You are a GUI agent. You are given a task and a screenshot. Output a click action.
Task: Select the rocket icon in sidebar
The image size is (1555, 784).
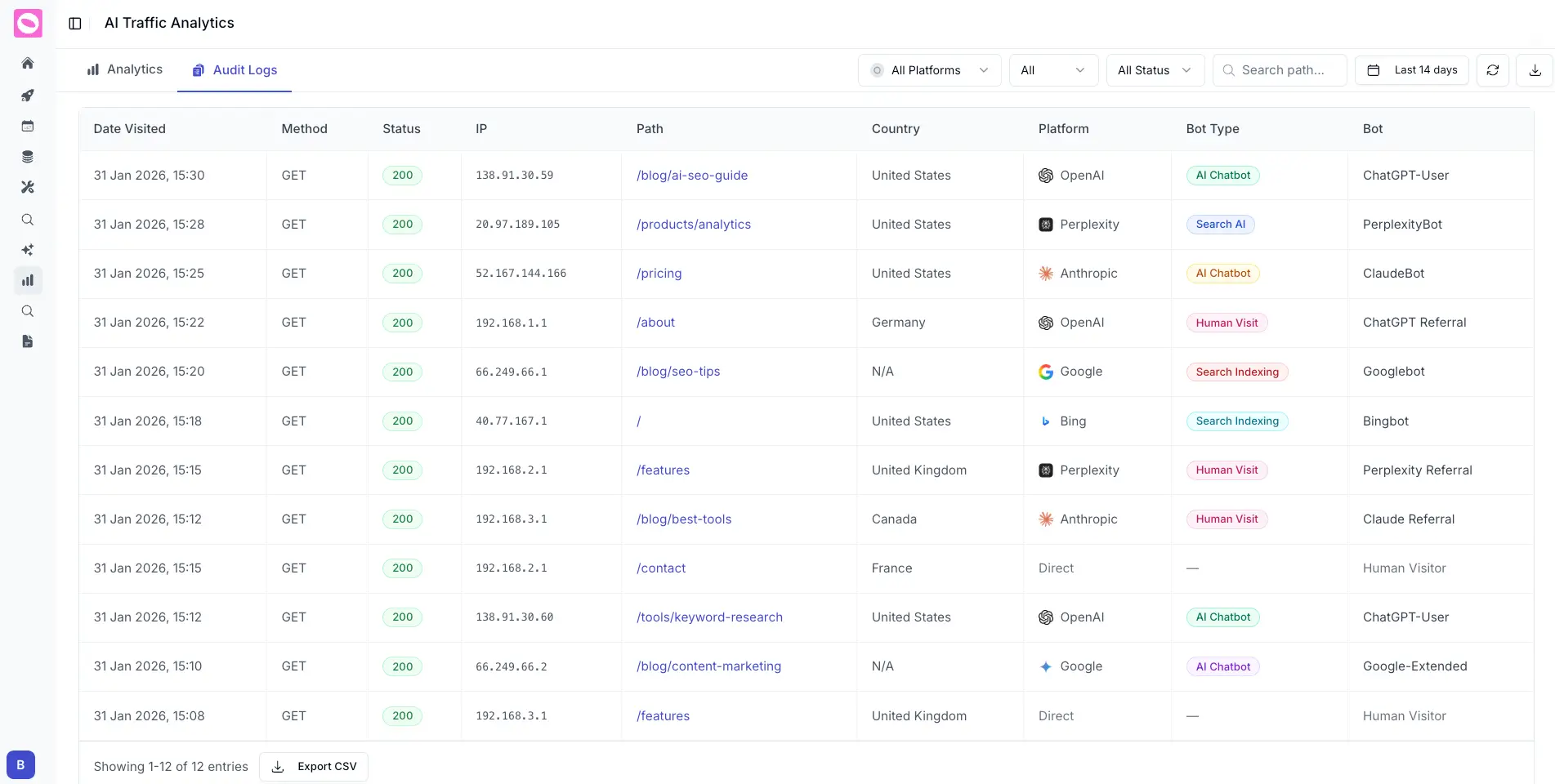tap(27, 95)
